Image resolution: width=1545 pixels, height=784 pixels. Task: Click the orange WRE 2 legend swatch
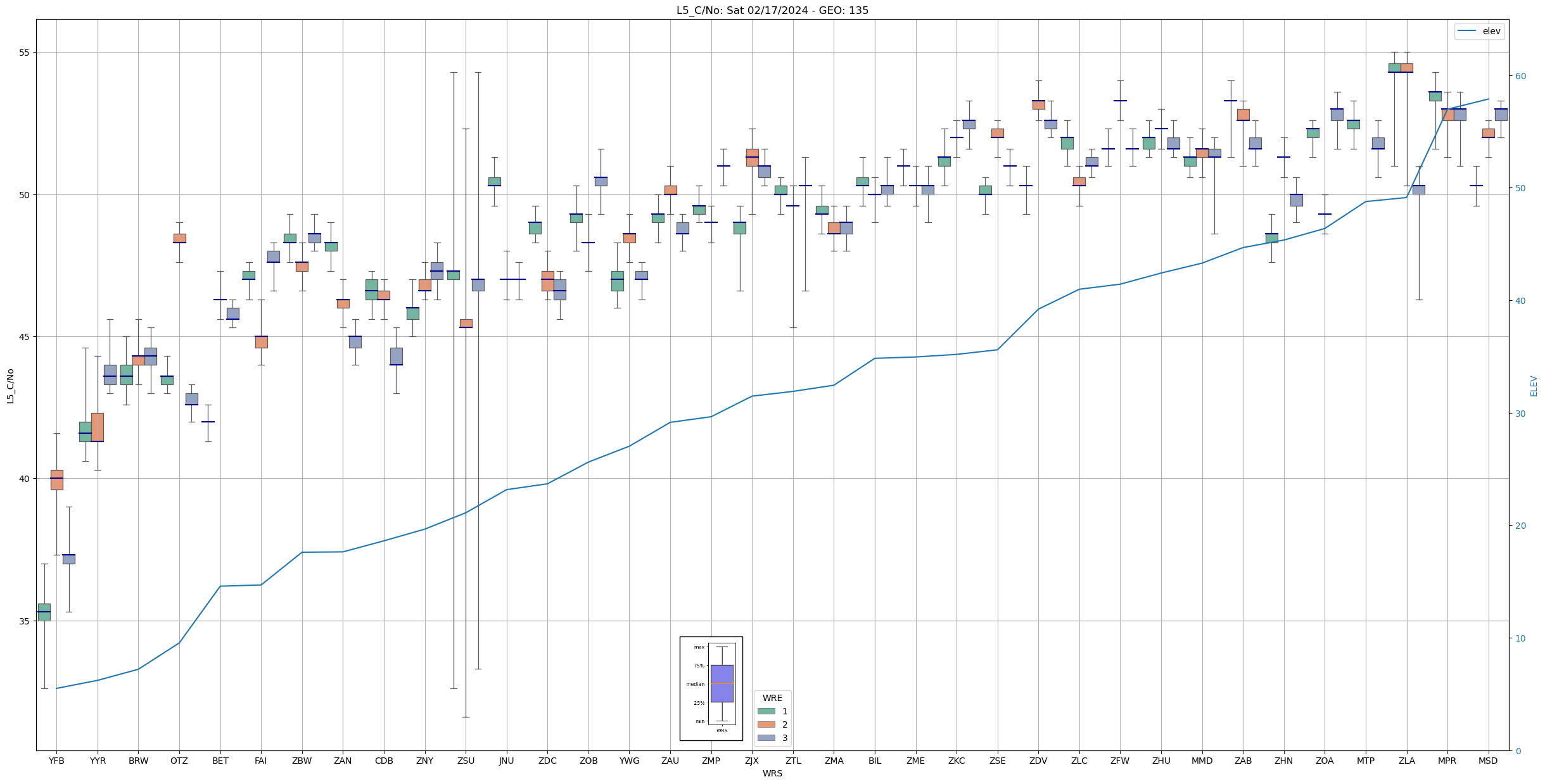click(x=766, y=724)
